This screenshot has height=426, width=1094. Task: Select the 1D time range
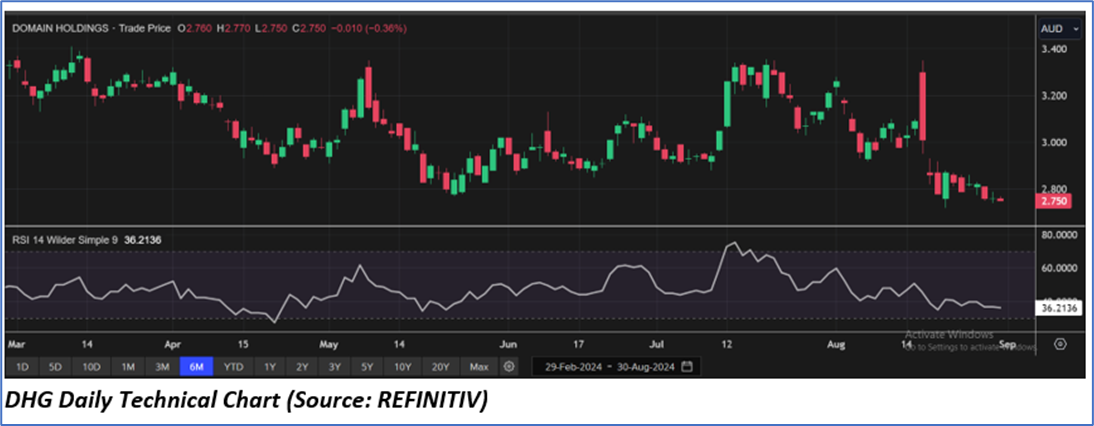tap(22, 366)
